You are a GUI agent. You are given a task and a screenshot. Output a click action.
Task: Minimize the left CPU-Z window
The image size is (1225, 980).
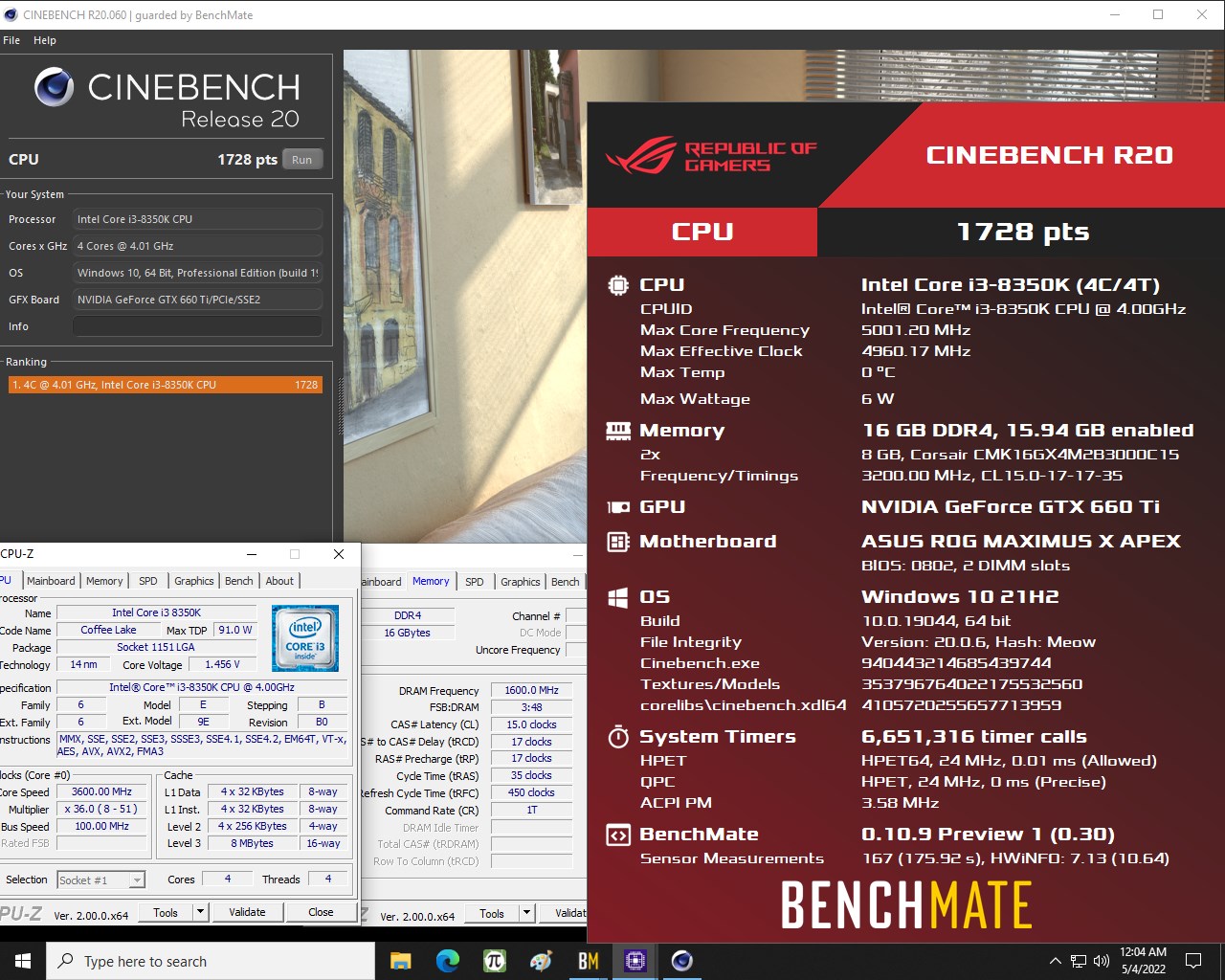point(252,554)
